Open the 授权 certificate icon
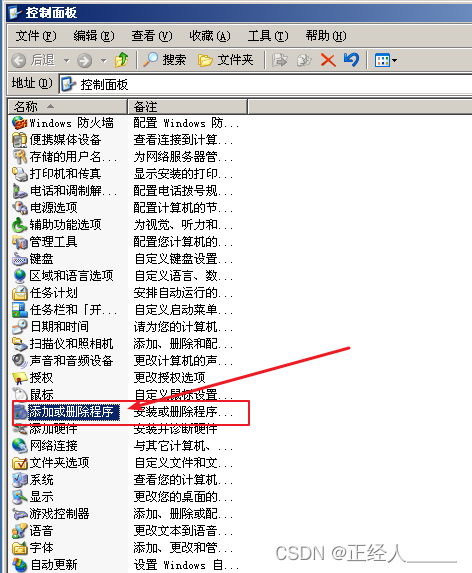The width and height of the screenshot is (472, 573). [20, 378]
